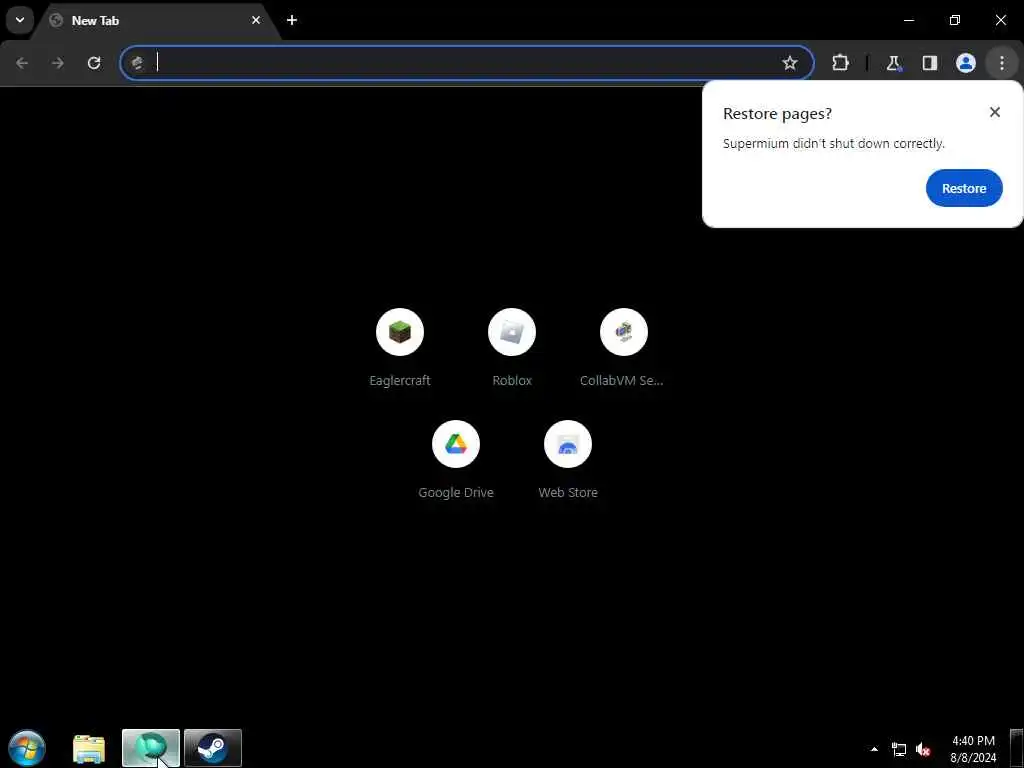Open the Eaglercraft shortcut
Screen dimensions: 1024x768
[x=400, y=347]
